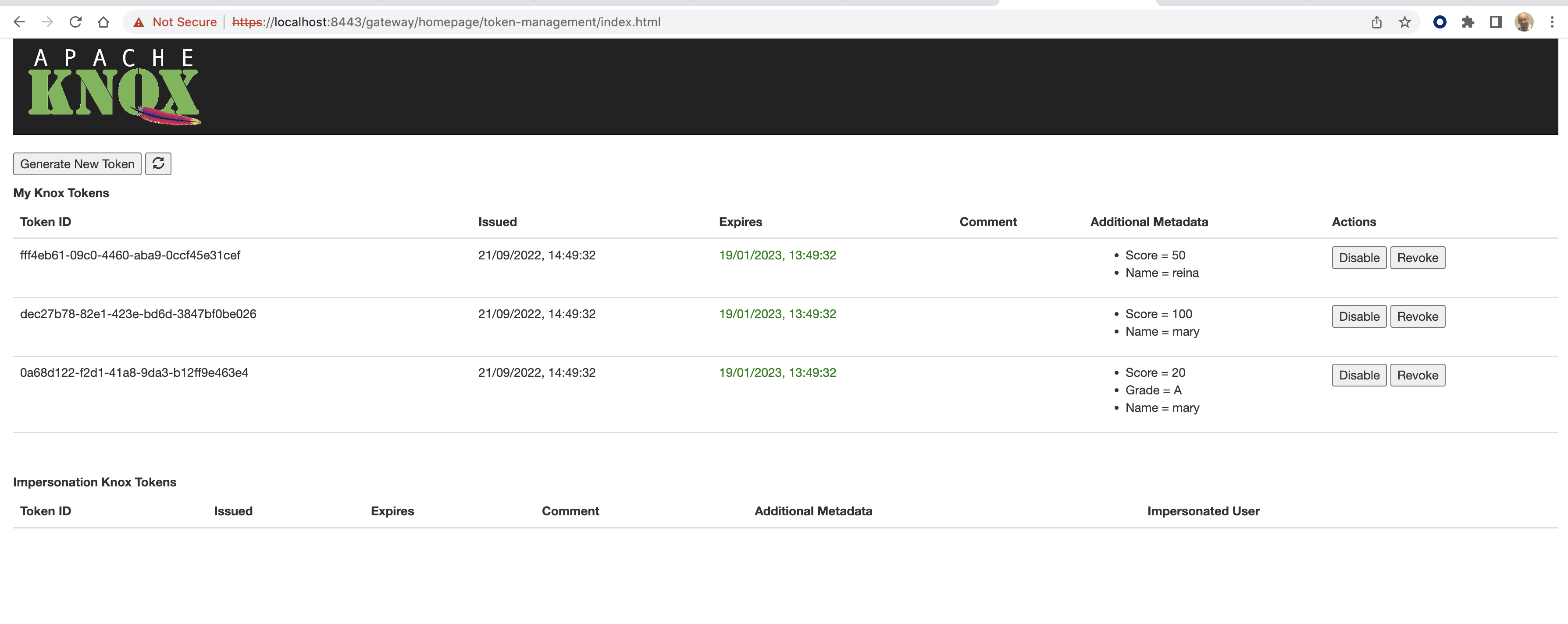Click the user profile avatar
This screenshot has width=1568, height=624.
coord(1524,22)
